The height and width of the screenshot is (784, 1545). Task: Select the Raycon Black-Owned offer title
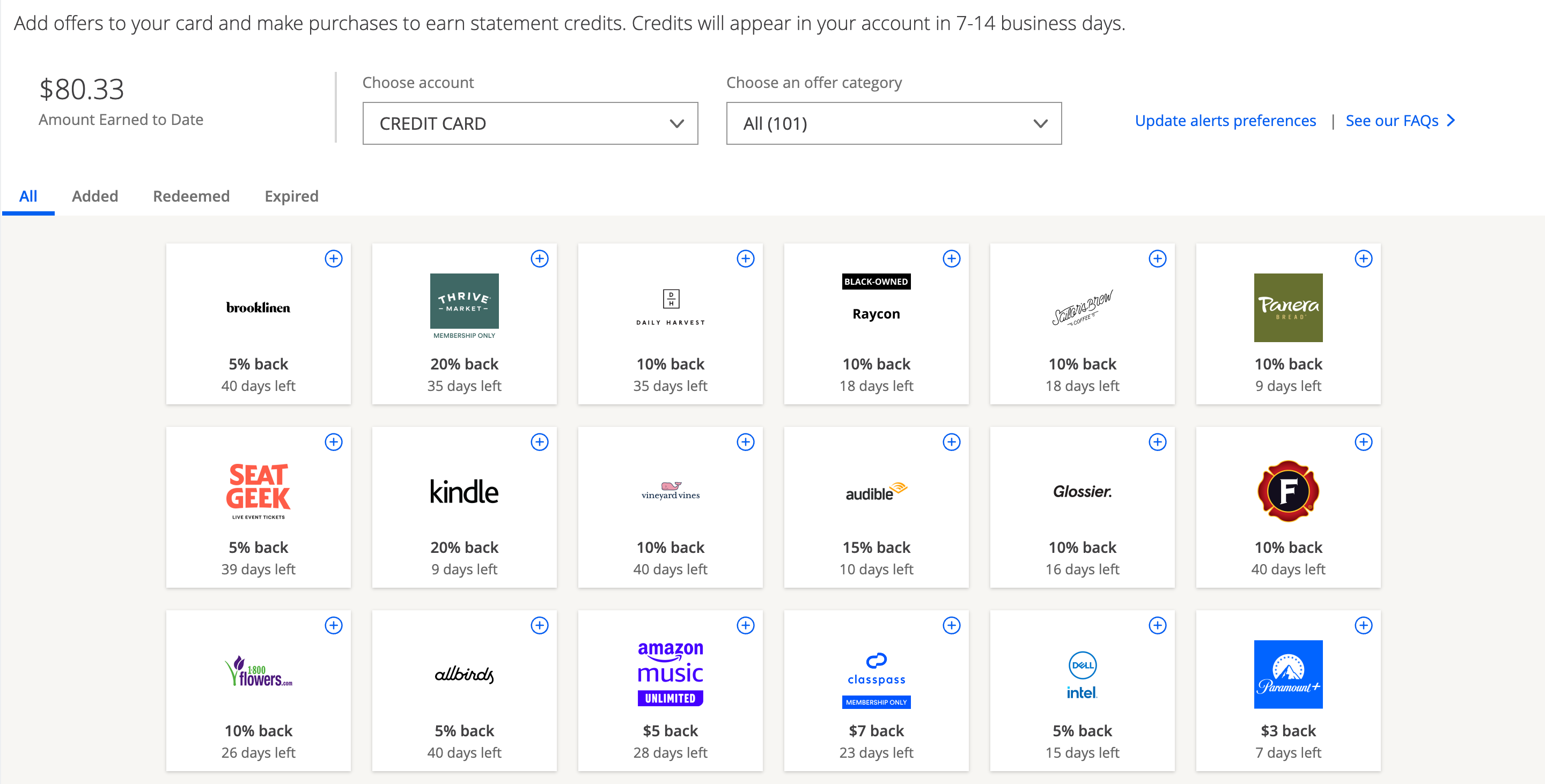pyautogui.click(x=876, y=314)
